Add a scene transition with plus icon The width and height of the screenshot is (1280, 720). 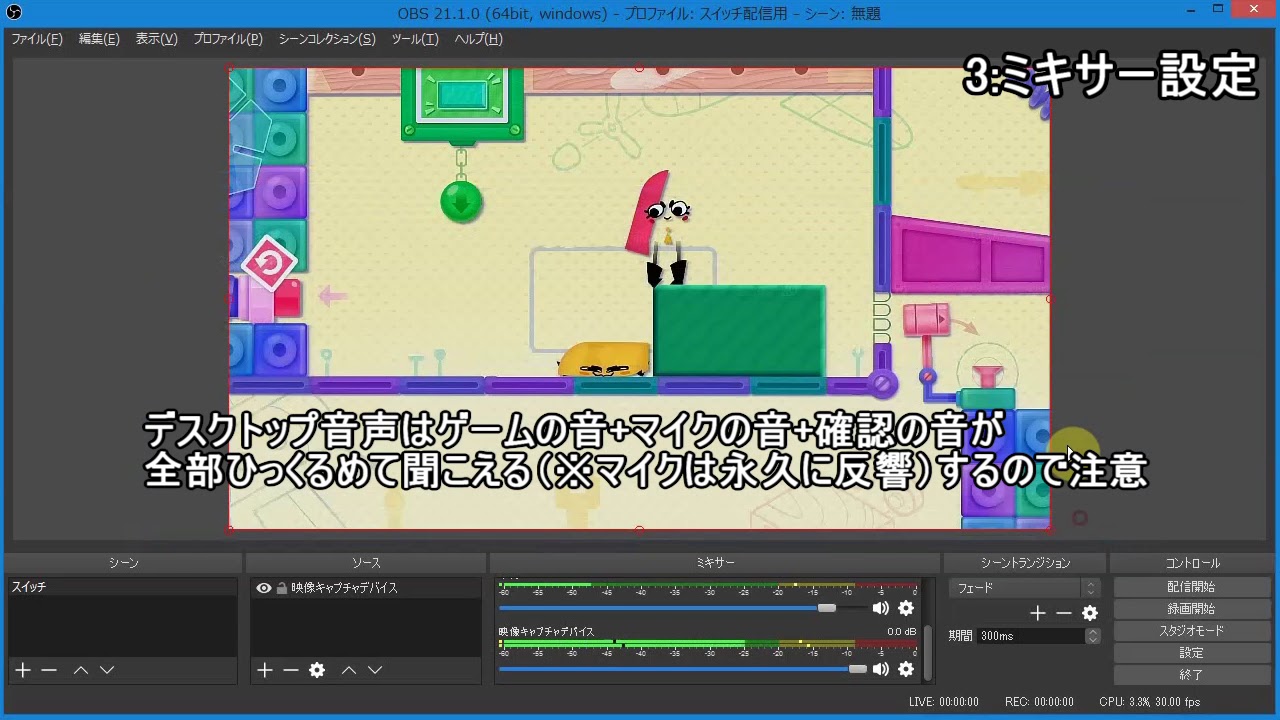point(1038,613)
